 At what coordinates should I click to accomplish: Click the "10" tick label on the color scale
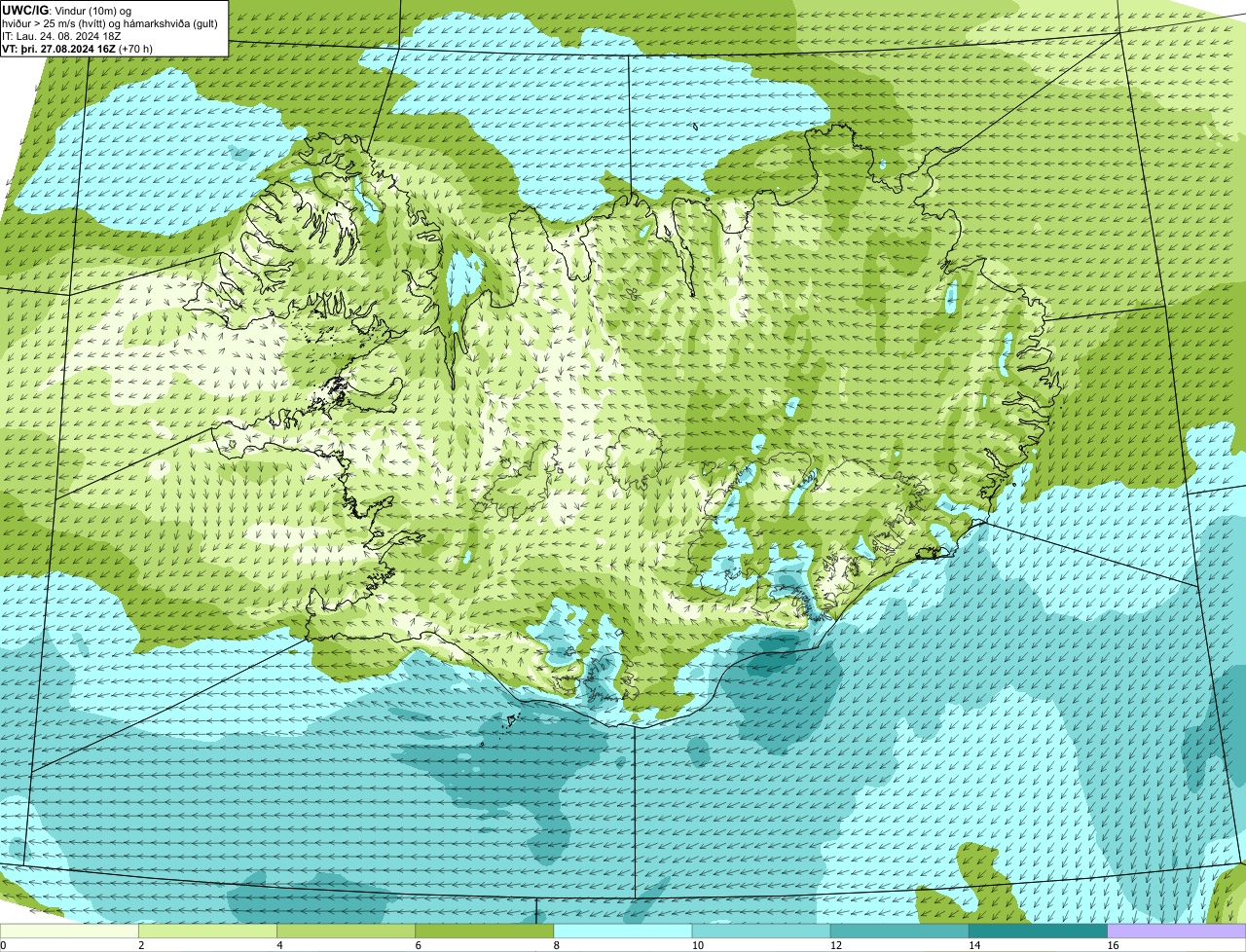pyautogui.click(x=697, y=945)
